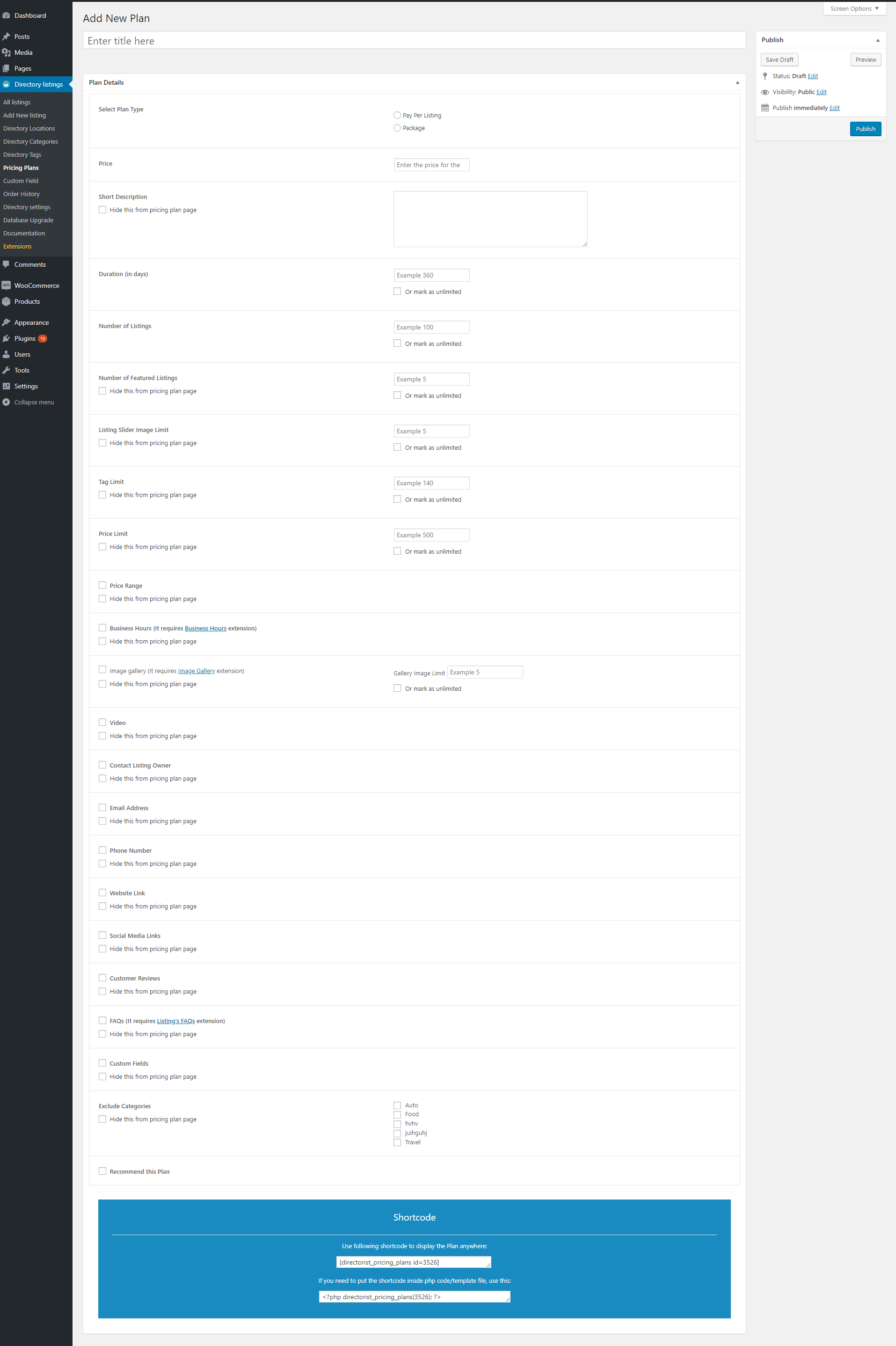Viewport: 896px width, 1346px height.
Task: Click the Posts pin icon
Action: pos(6,37)
